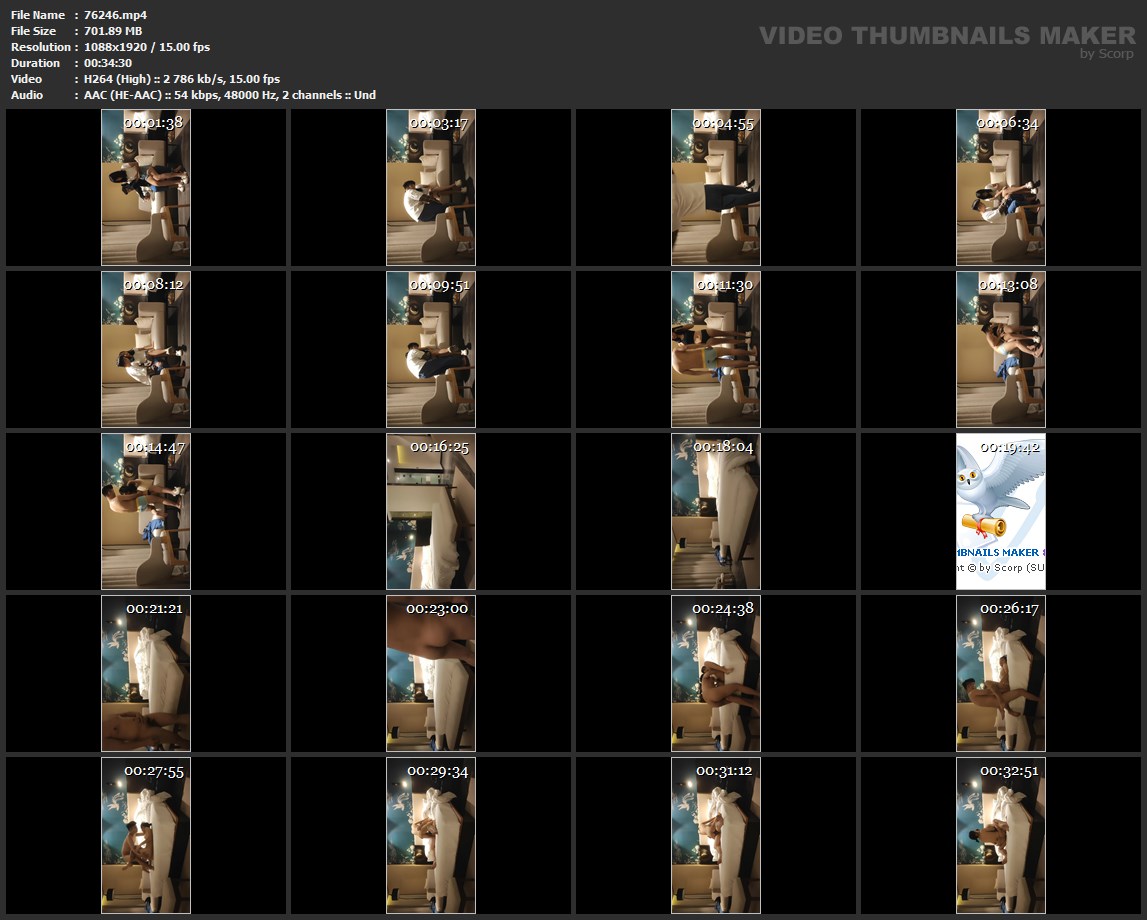The width and height of the screenshot is (1147, 920).
Task: Open the thumbnail marked 00:04:55
Action: [716, 188]
